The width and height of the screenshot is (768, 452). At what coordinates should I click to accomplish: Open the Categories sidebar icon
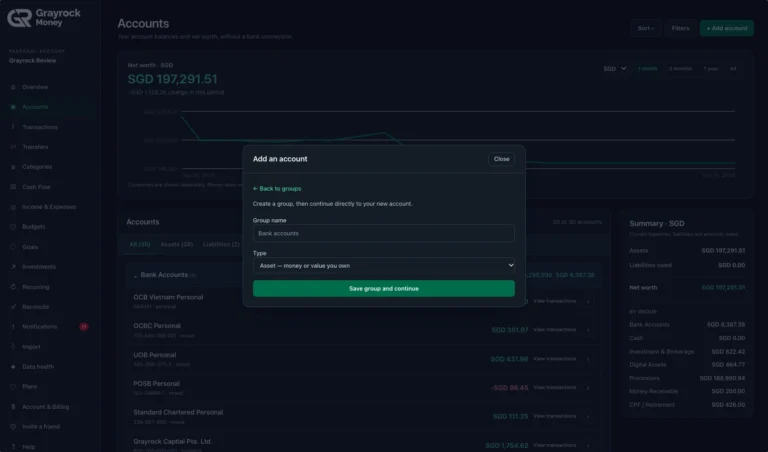(x=13, y=167)
